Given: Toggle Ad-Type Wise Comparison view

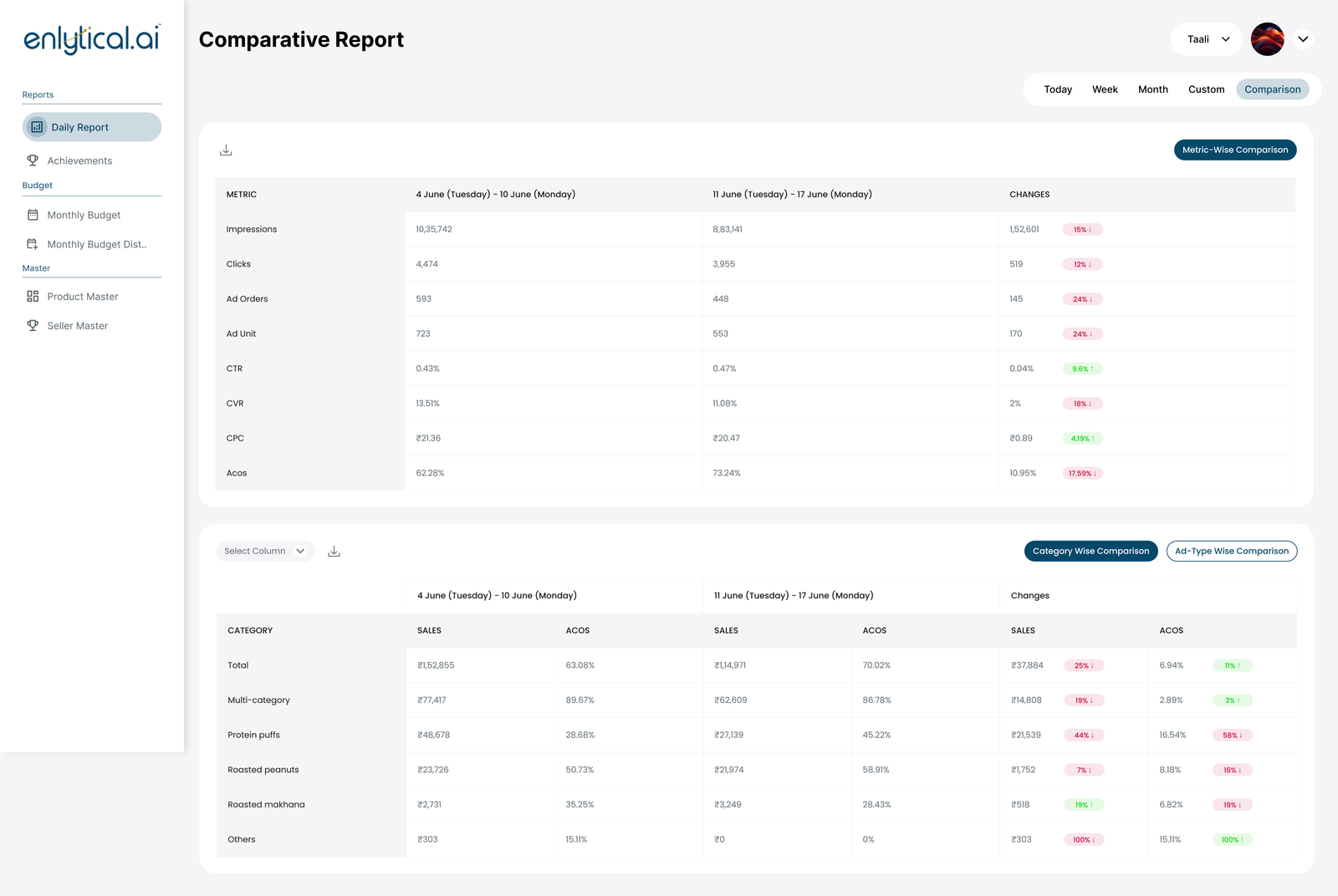Looking at the screenshot, I should point(1231,552).
